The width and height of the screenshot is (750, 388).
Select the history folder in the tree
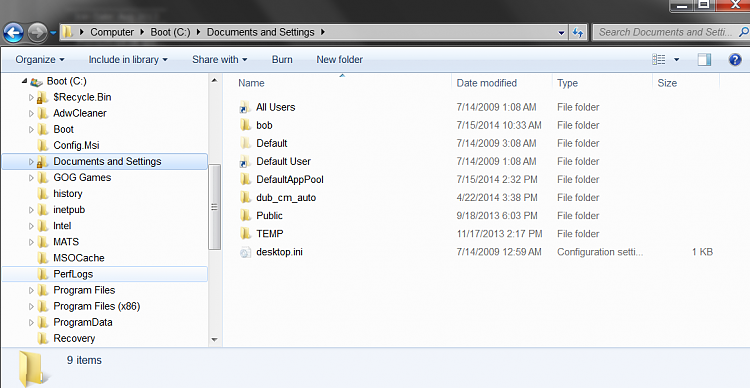[x=68, y=193]
